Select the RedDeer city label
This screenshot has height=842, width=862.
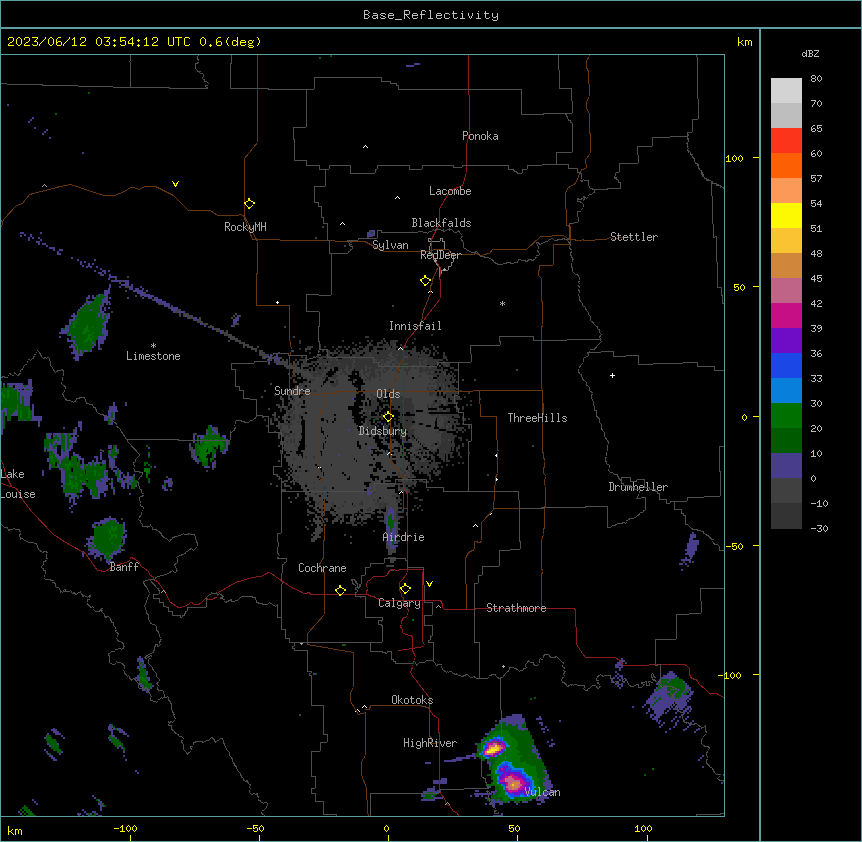[x=440, y=255]
